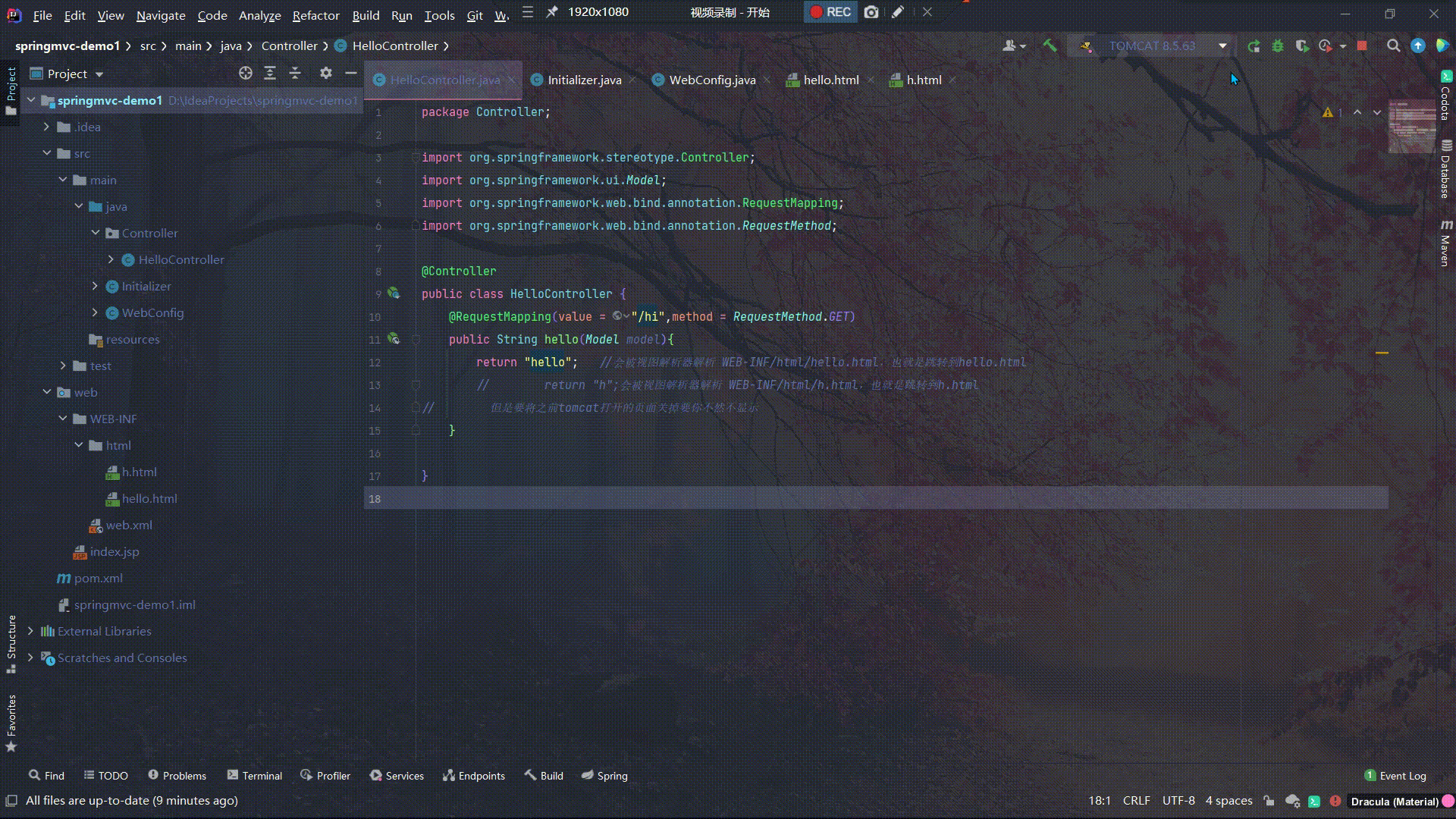Click Run with Coverage icon

pyautogui.click(x=1302, y=46)
